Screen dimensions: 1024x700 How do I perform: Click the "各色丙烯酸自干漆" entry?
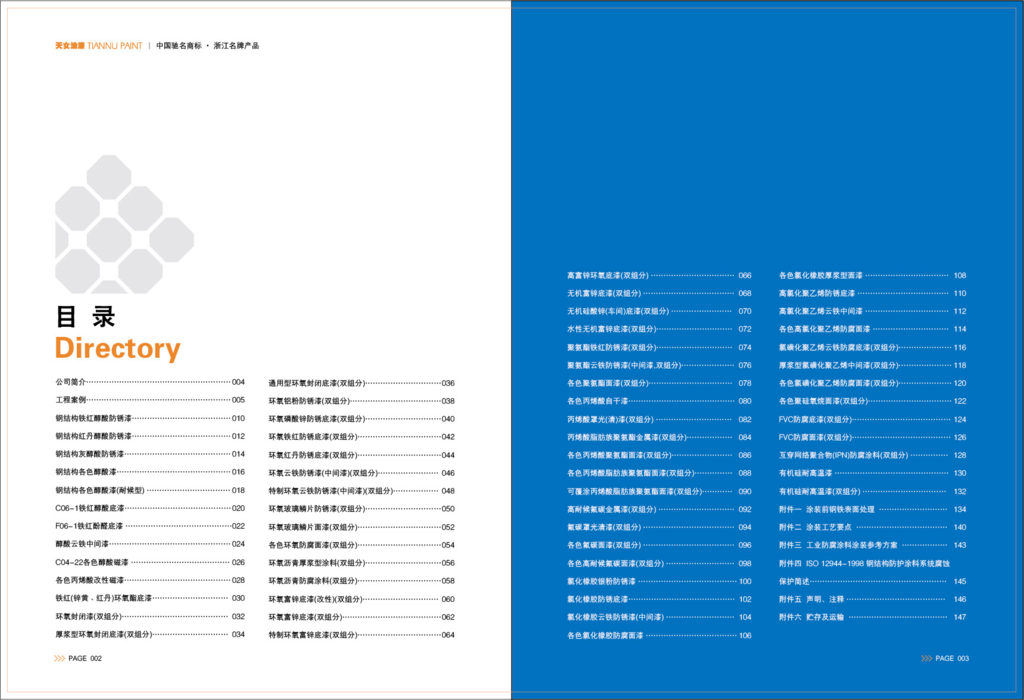[659, 401]
